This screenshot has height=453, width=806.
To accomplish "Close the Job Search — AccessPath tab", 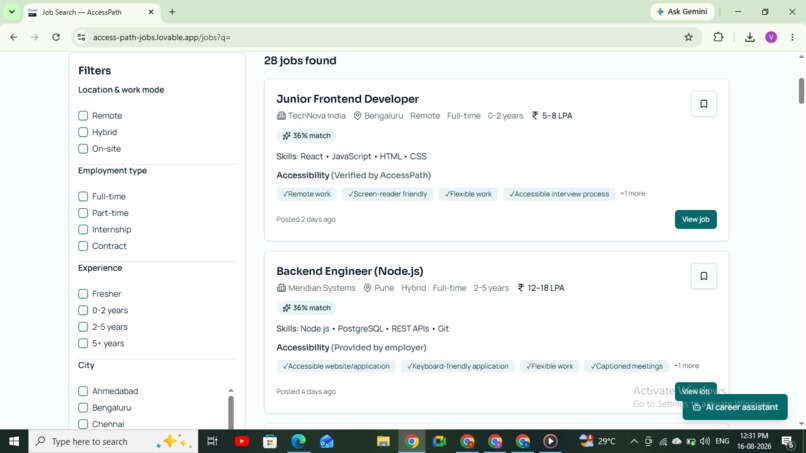I will (x=151, y=12).
